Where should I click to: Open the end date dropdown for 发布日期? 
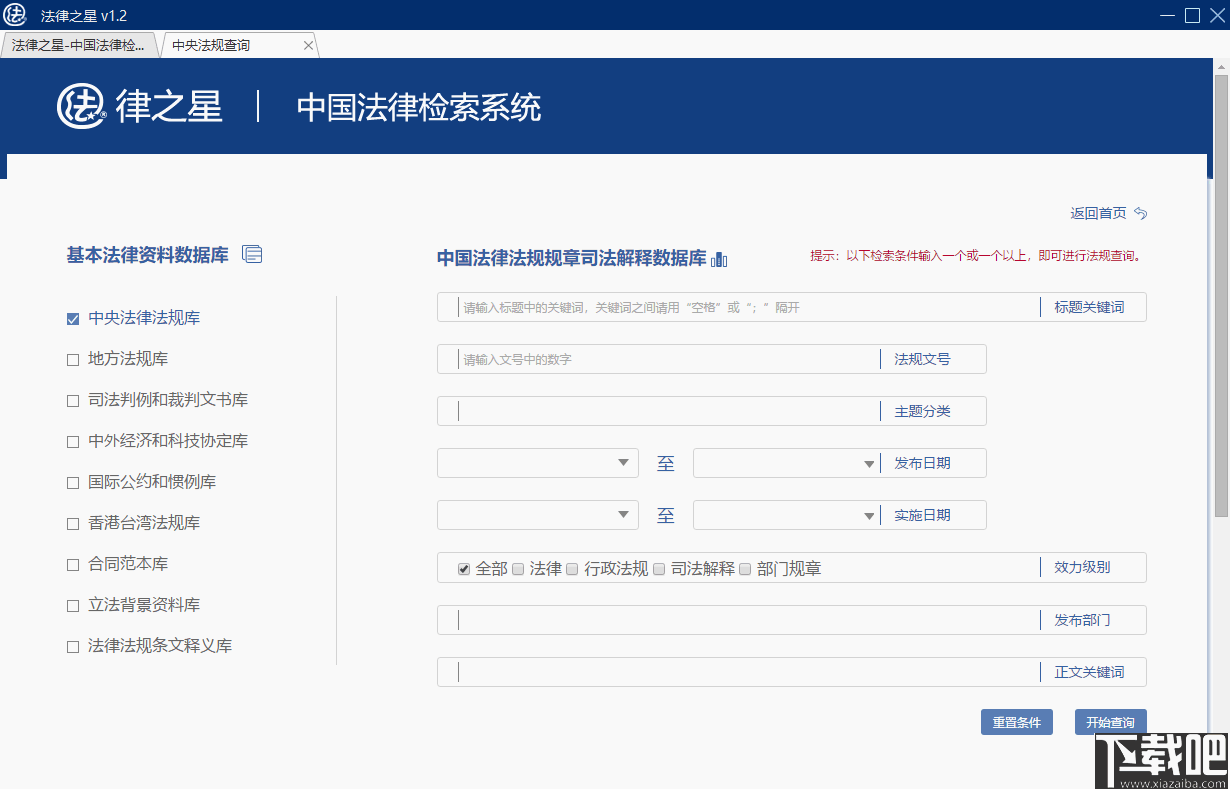[x=868, y=463]
